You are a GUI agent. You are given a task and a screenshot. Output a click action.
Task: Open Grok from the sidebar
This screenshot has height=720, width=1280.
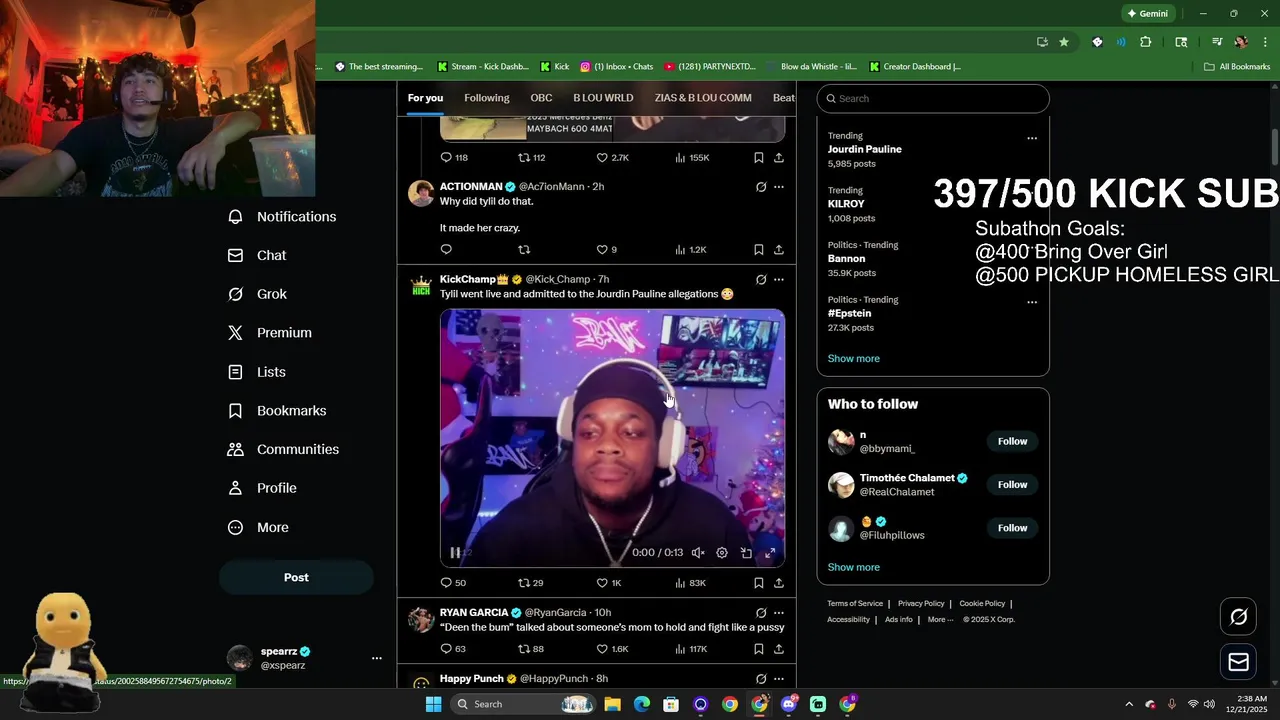(257, 294)
